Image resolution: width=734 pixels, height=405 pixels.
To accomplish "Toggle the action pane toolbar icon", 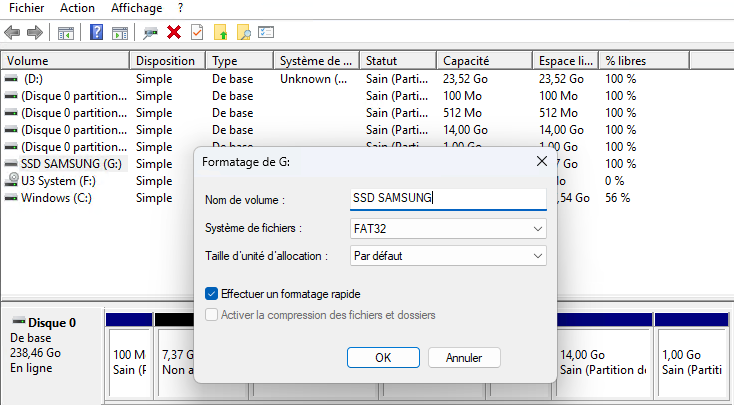I will (x=120, y=33).
